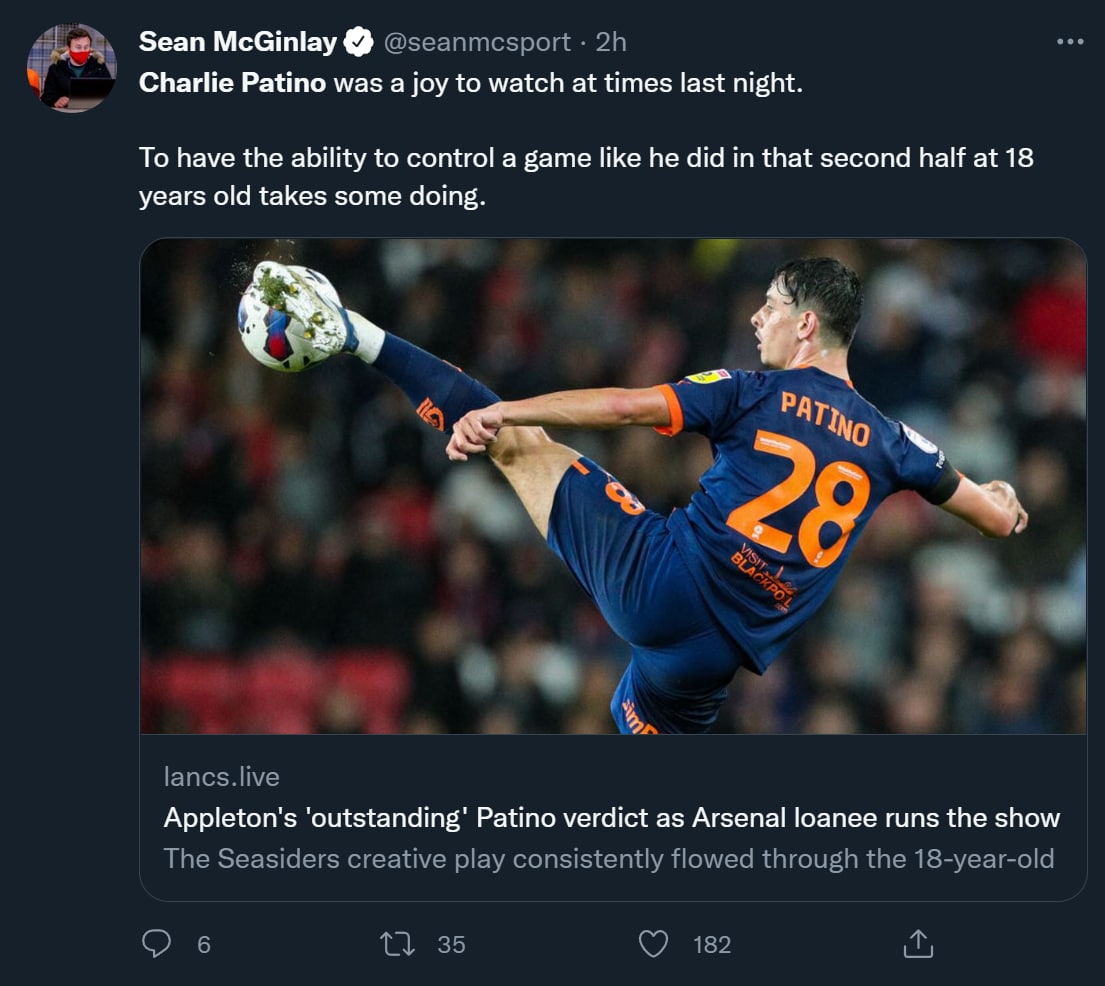The width and height of the screenshot is (1105, 986).
Task: Open the three-dot more options menu
Action: (1069, 42)
